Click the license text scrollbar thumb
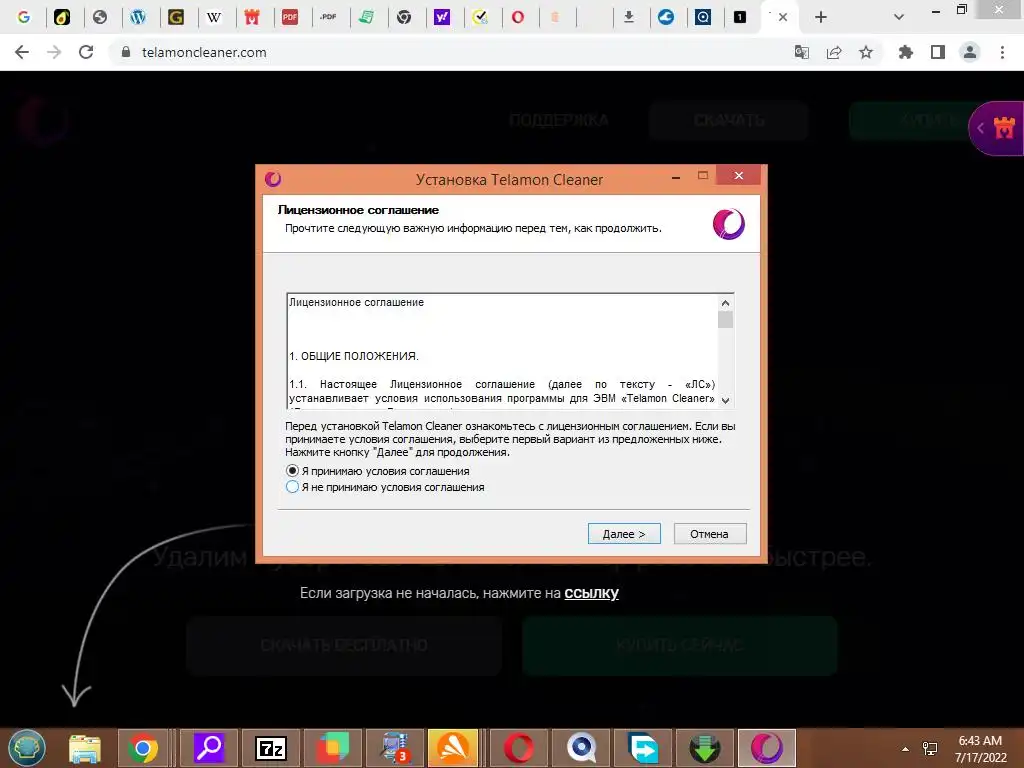Viewport: 1024px width, 768px height. [725, 319]
